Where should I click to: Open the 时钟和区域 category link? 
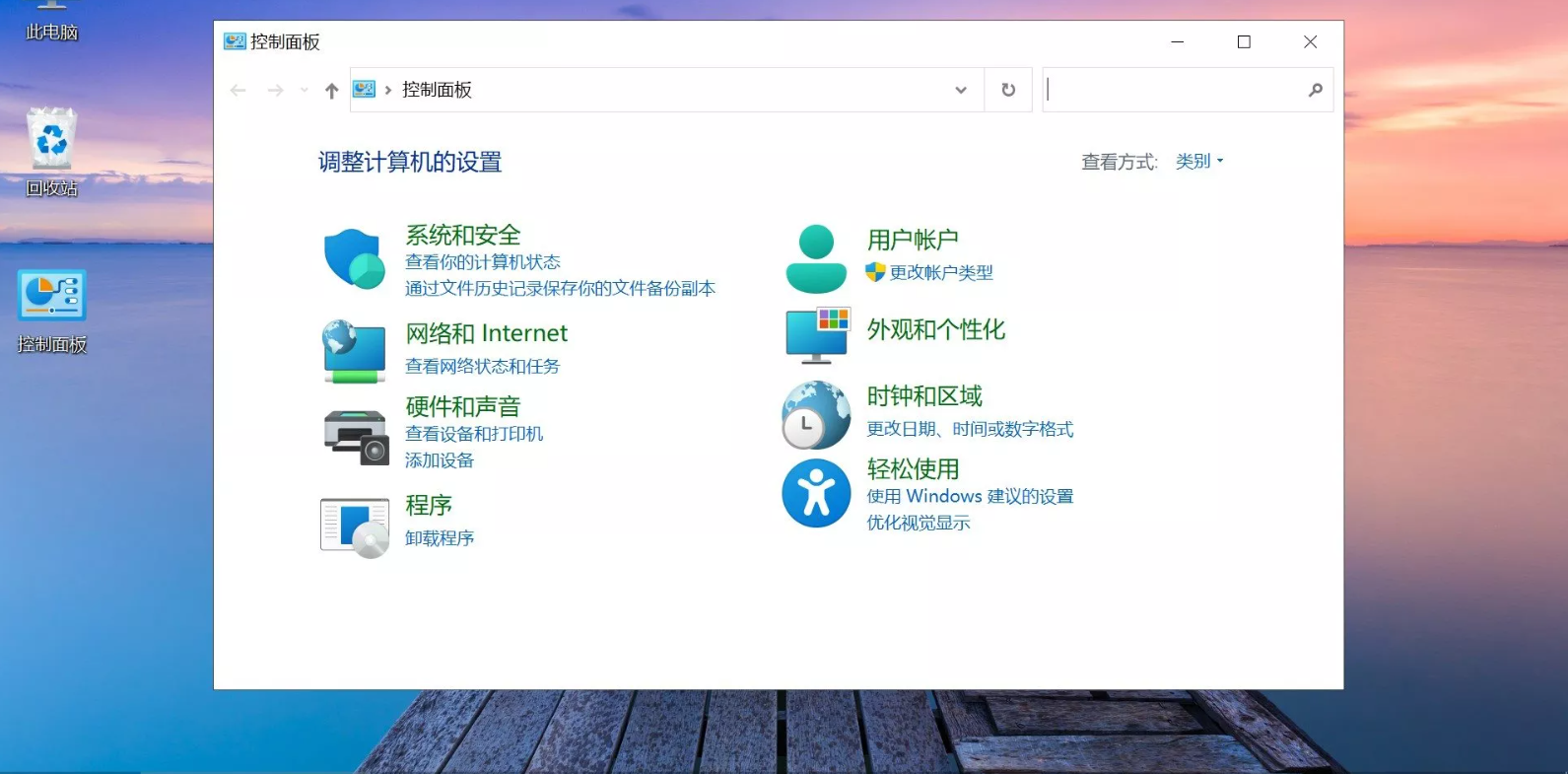[x=924, y=395]
